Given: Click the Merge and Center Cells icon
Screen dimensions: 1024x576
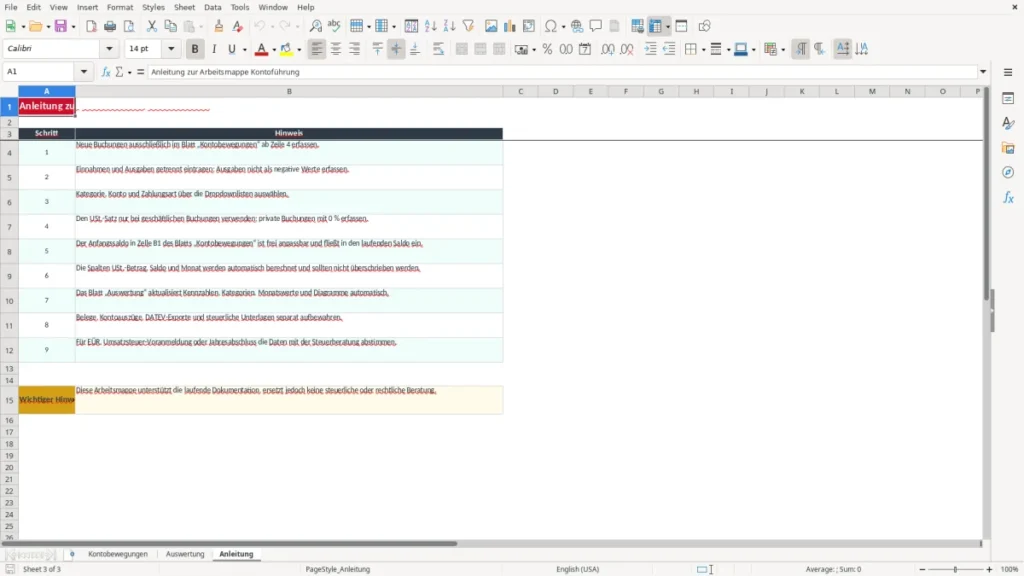Looking at the screenshot, I should [x=461, y=49].
